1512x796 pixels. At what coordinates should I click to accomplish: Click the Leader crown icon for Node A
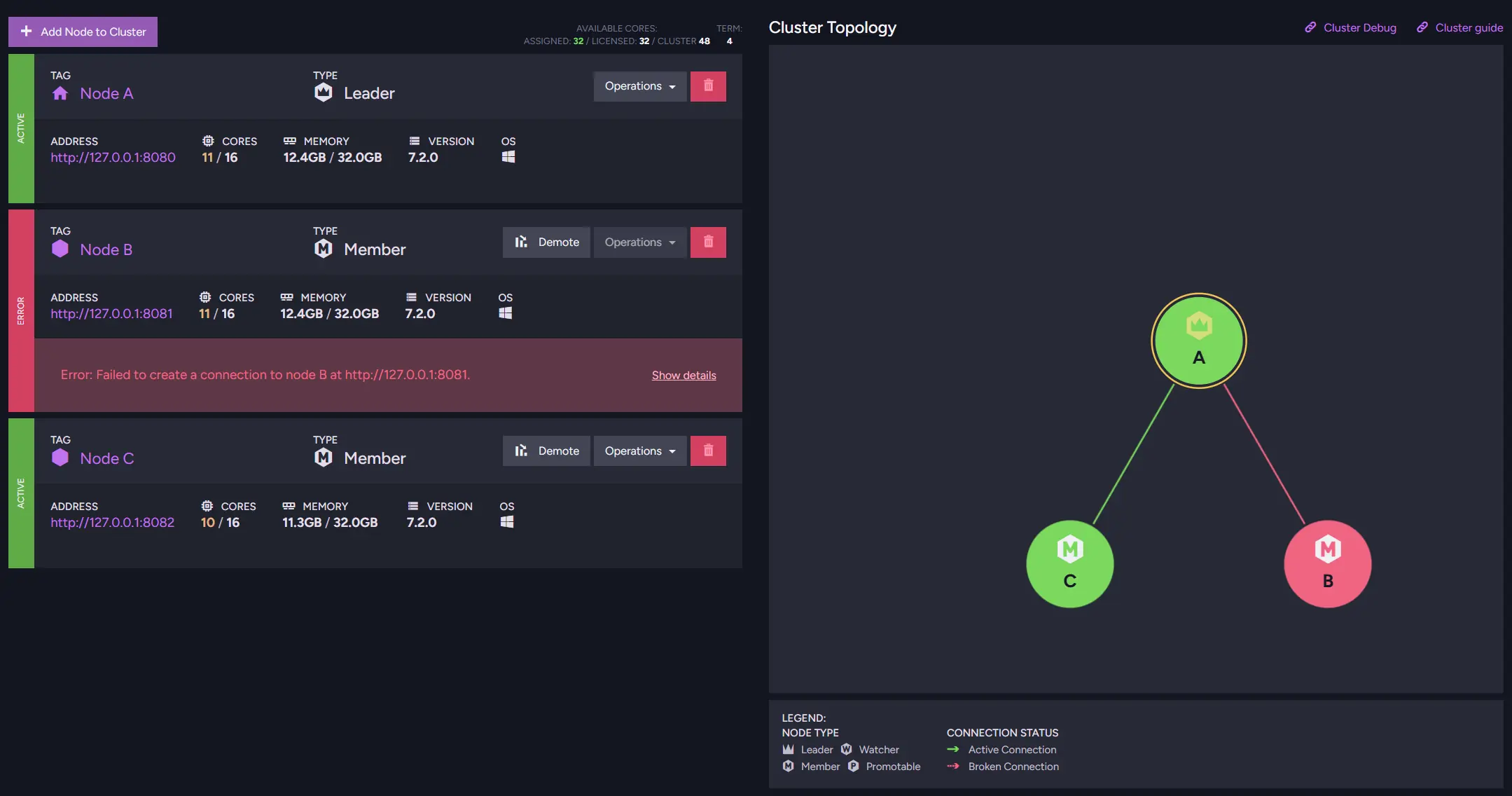(323, 92)
